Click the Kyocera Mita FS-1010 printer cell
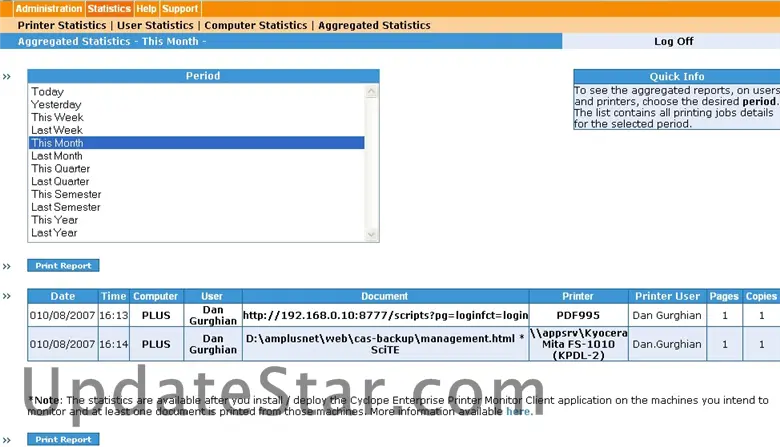 [x=578, y=344]
